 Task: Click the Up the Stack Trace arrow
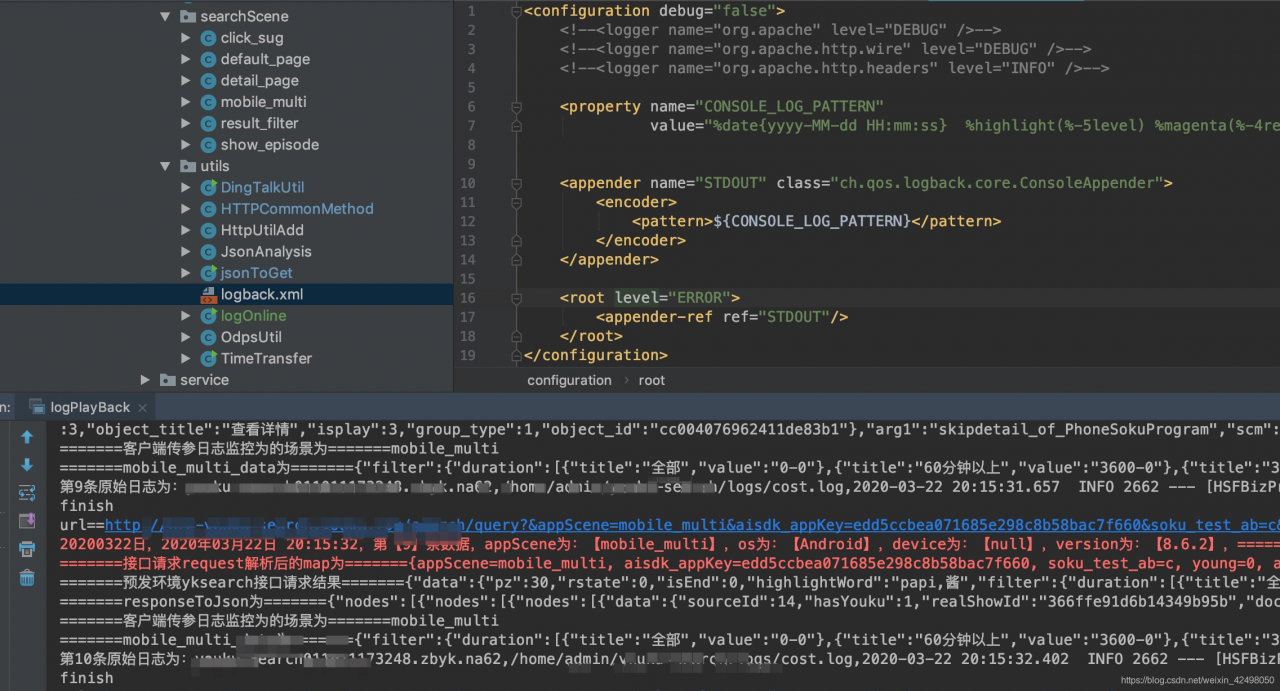[27, 437]
